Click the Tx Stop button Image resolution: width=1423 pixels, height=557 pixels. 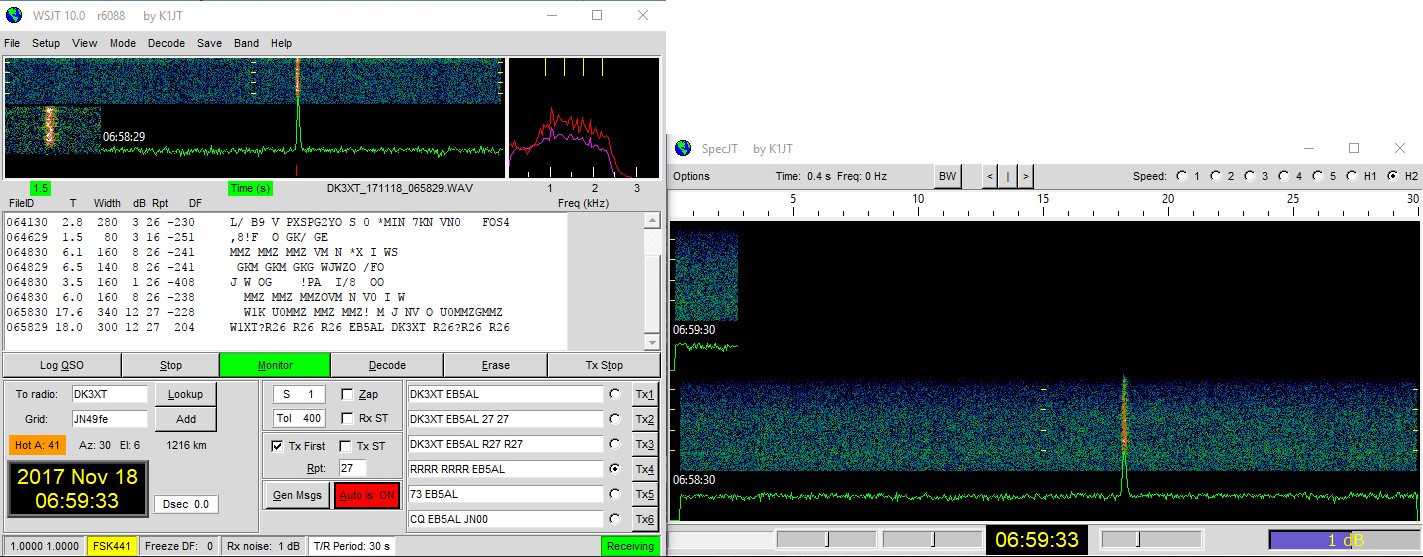(603, 365)
